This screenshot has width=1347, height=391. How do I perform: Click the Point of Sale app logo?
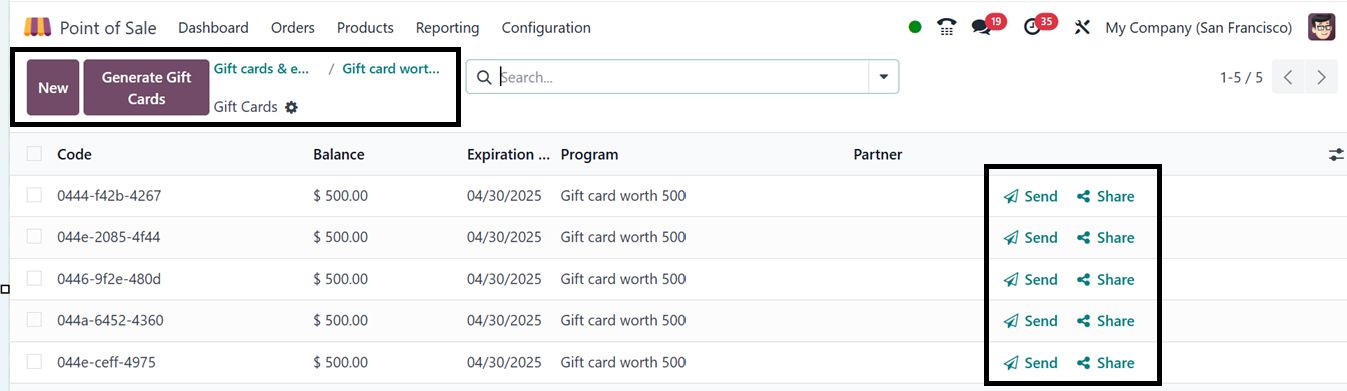(38, 27)
